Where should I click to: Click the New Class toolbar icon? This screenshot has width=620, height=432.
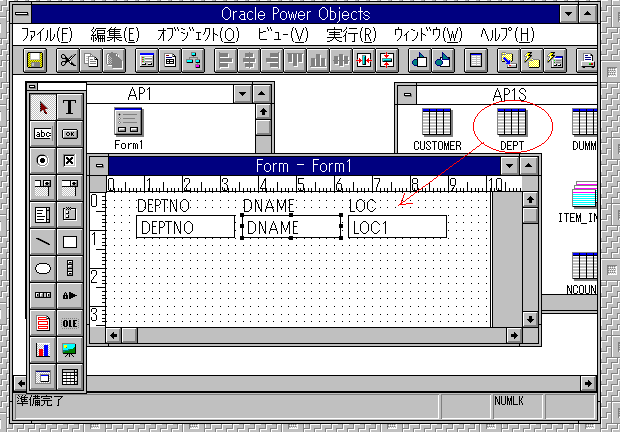[193, 60]
